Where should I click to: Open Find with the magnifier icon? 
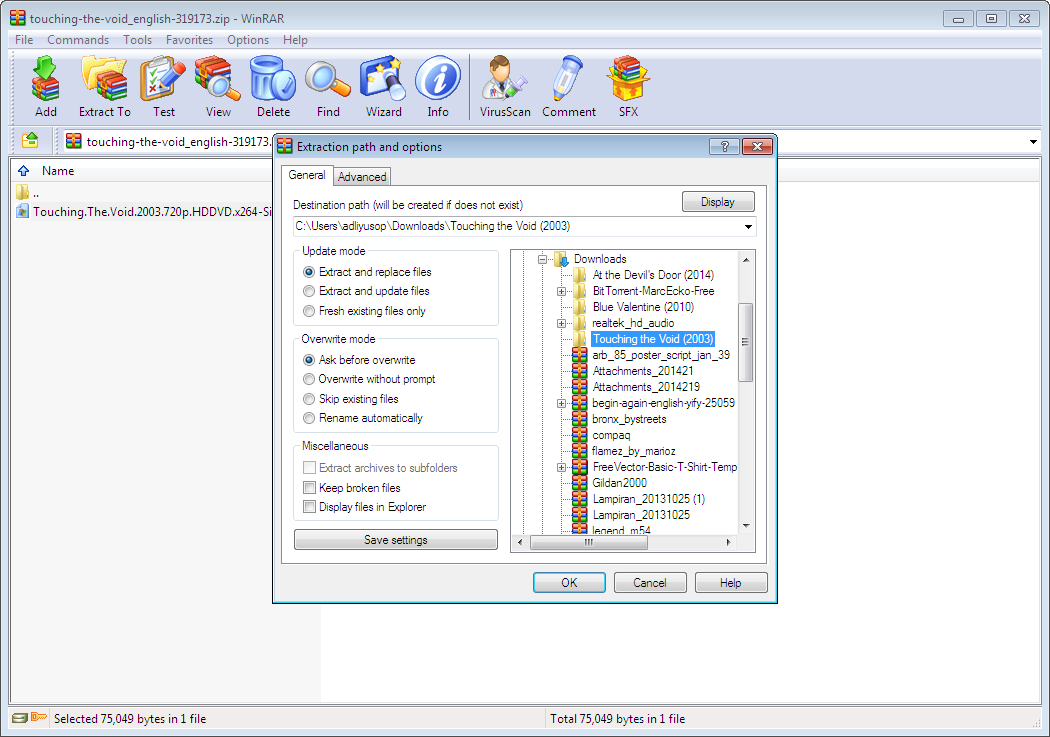[328, 87]
